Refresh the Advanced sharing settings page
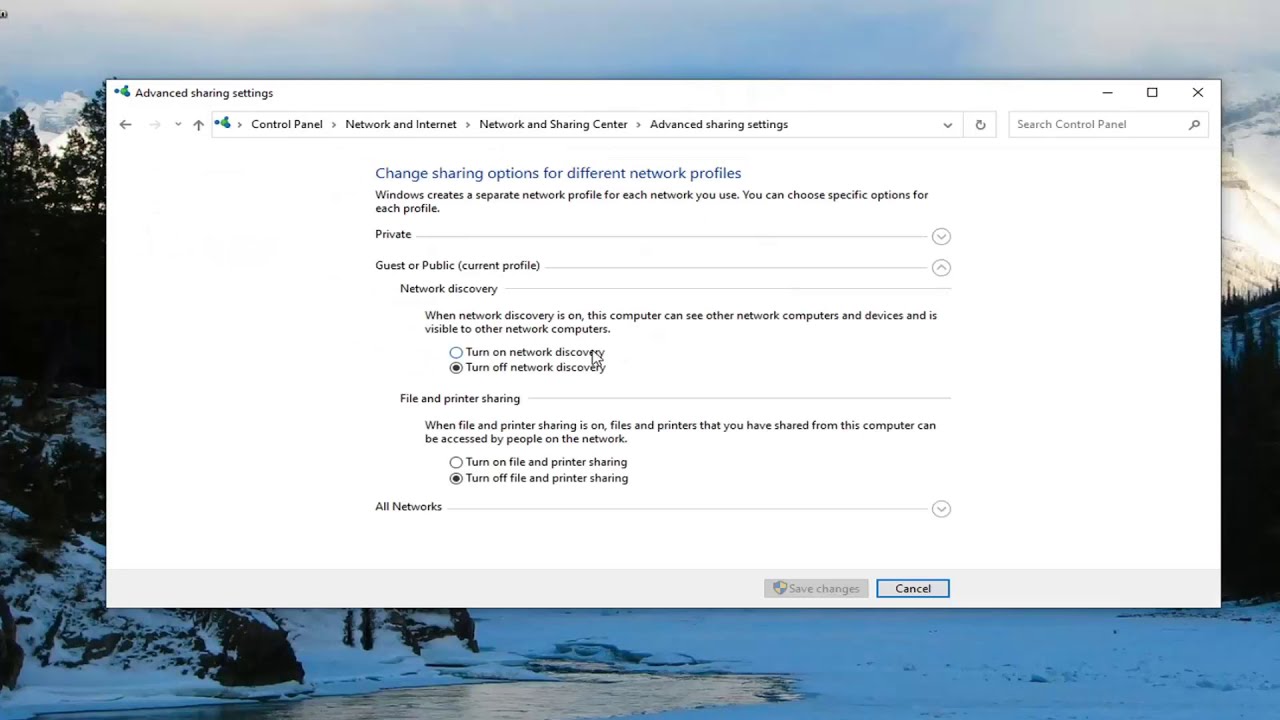Image resolution: width=1280 pixels, height=720 pixels. point(980,124)
